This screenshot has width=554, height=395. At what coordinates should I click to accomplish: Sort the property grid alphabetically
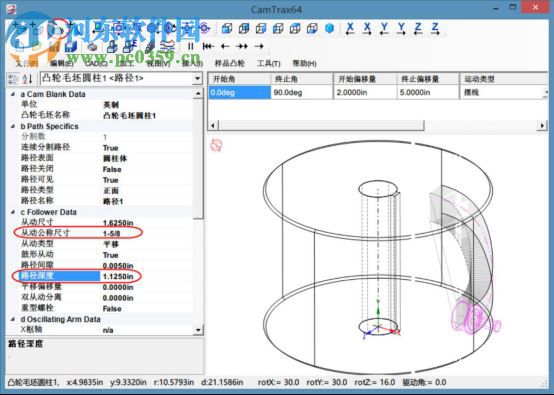coord(27,78)
